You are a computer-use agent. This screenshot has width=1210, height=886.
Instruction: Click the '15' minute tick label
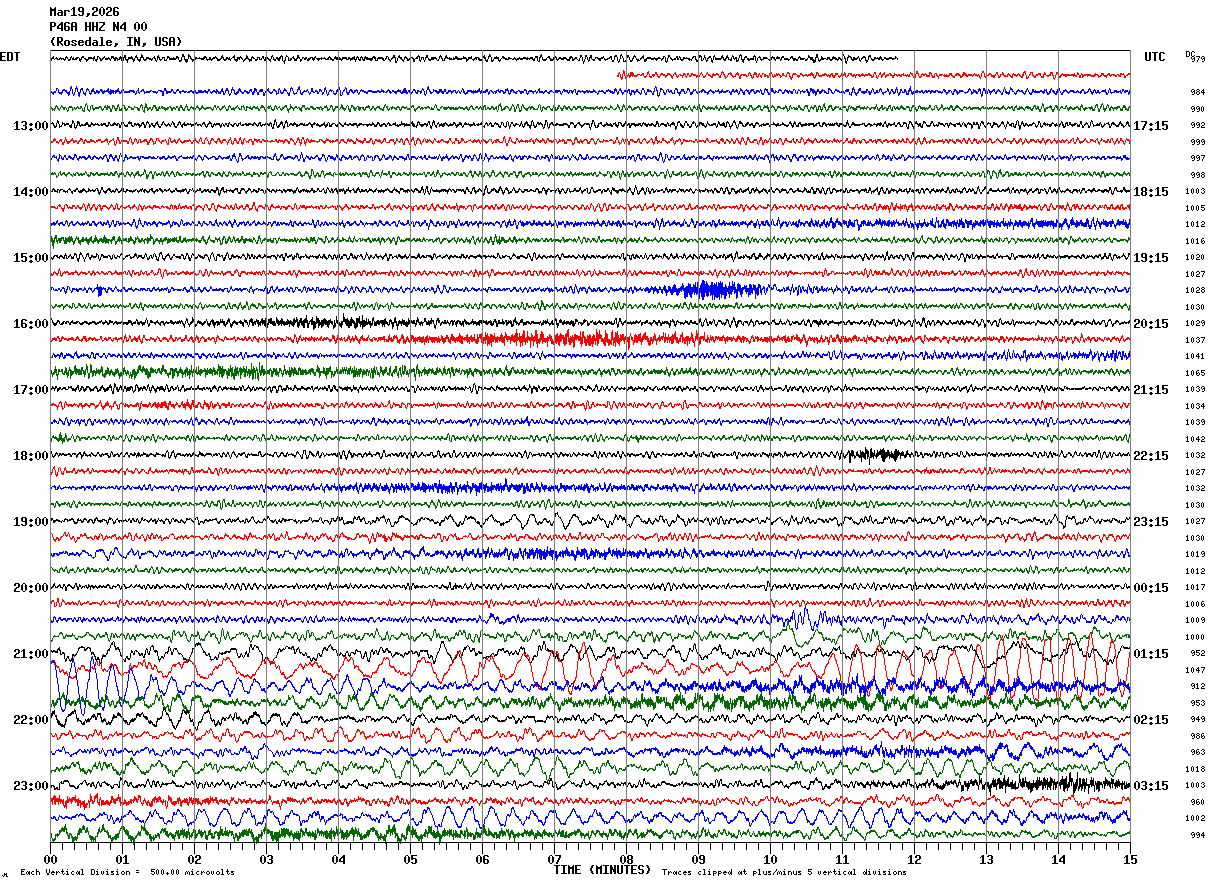coord(1130,859)
